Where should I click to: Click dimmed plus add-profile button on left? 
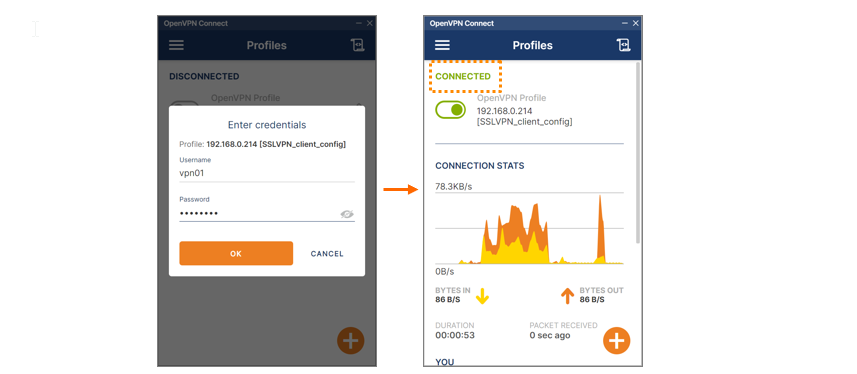point(350,341)
